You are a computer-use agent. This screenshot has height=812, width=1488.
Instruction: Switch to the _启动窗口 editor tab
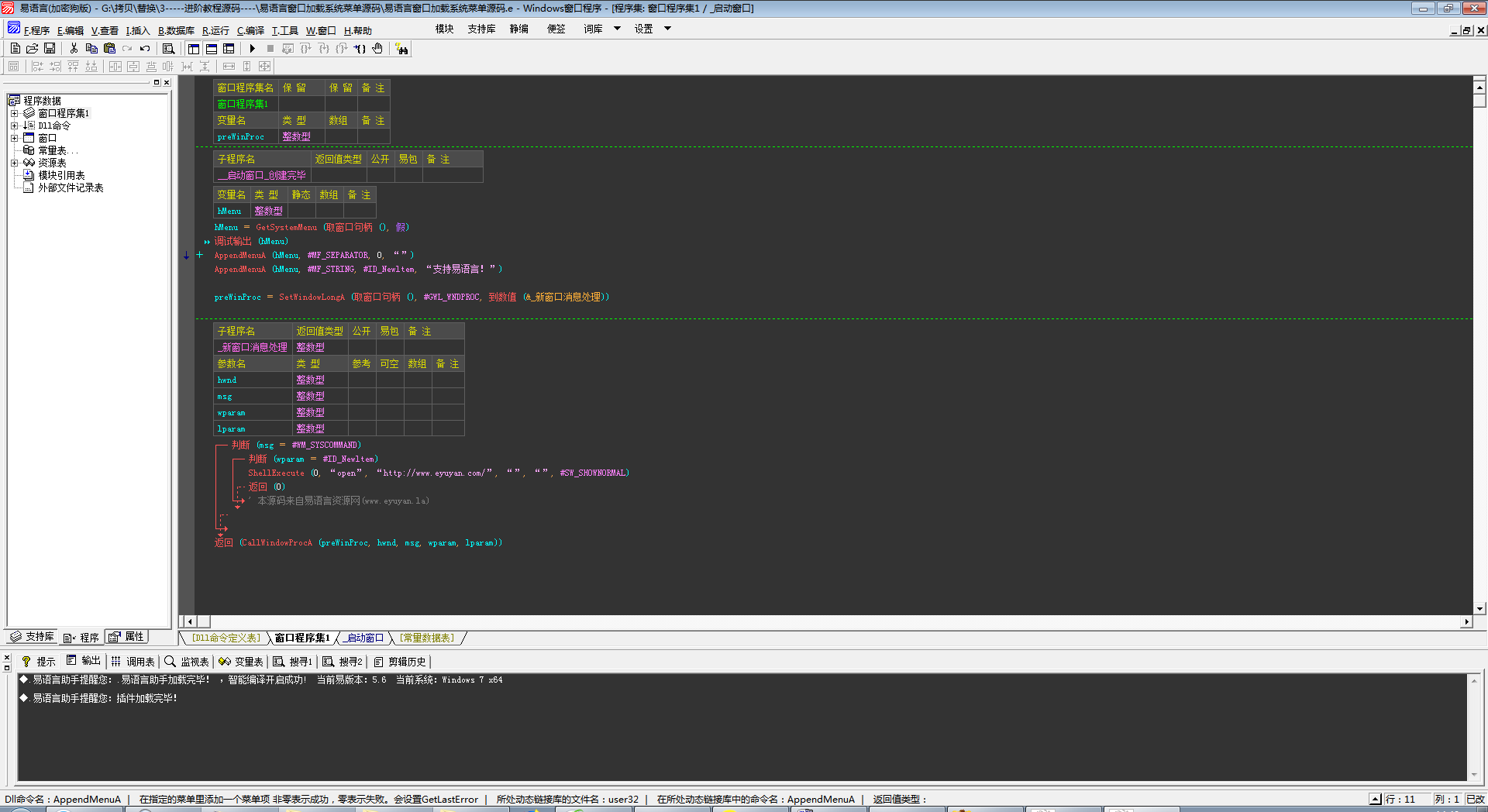(x=364, y=638)
